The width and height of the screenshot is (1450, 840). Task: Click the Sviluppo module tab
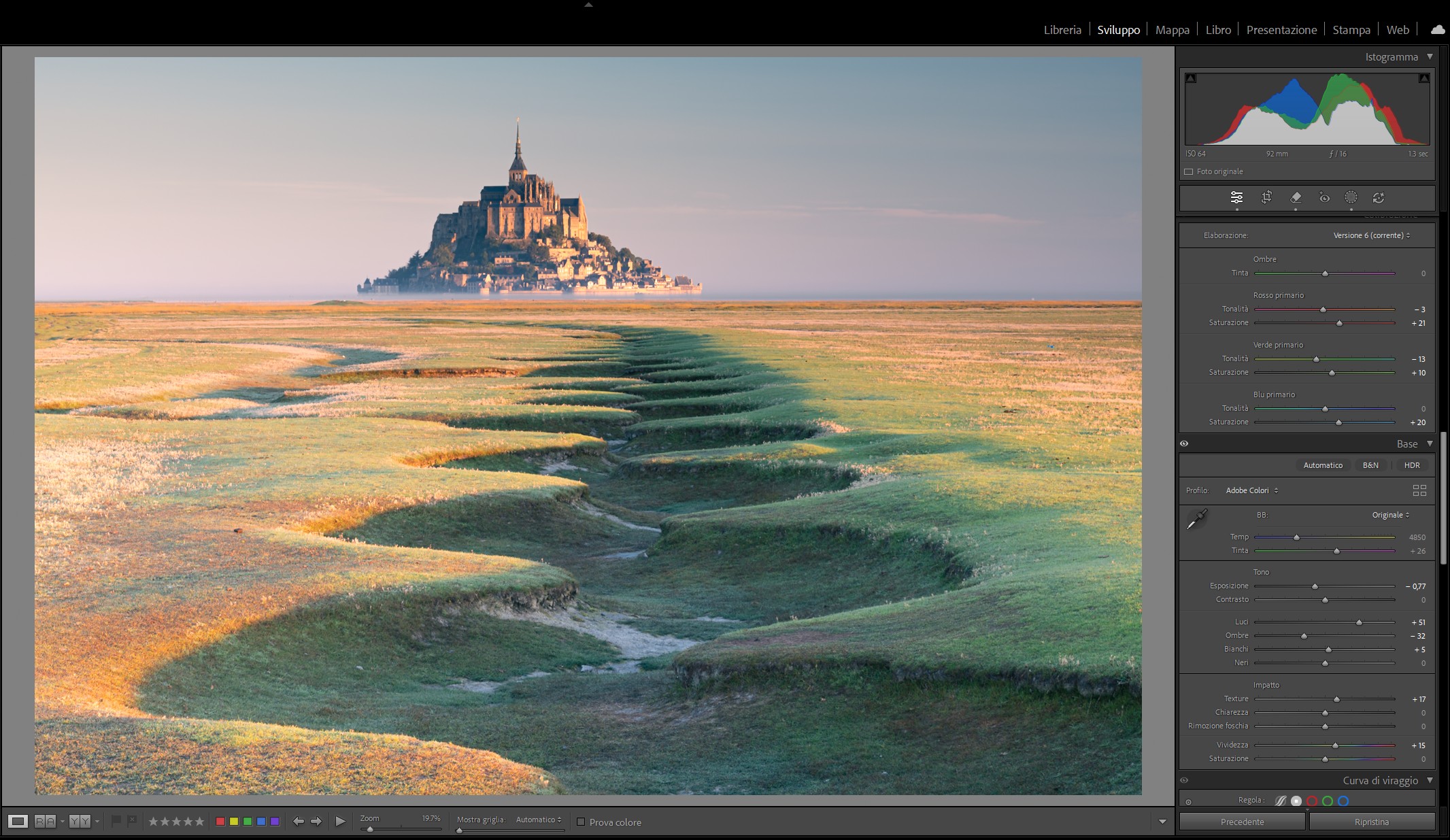[1118, 30]
